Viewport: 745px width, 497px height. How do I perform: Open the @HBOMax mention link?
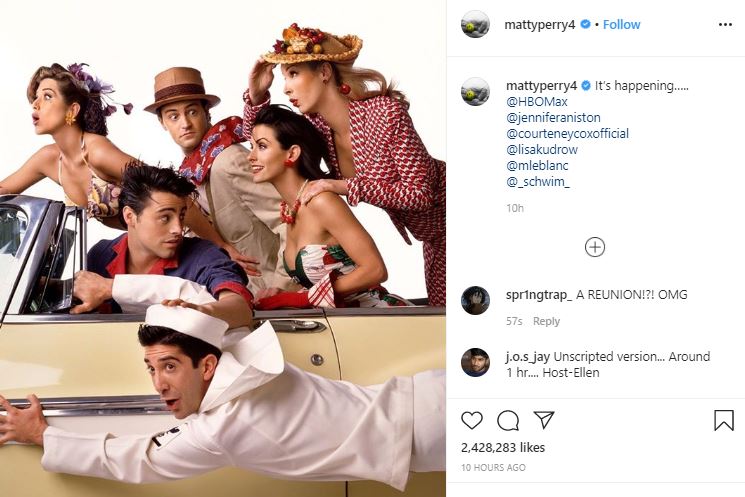click(x=537, y=102)
